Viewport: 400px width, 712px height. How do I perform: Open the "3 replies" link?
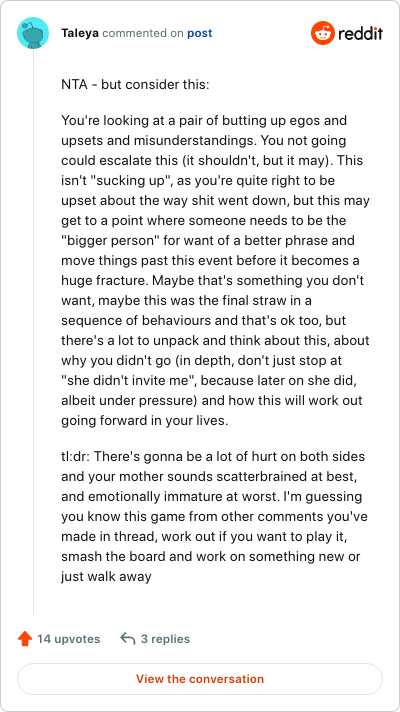coord(165,639)
